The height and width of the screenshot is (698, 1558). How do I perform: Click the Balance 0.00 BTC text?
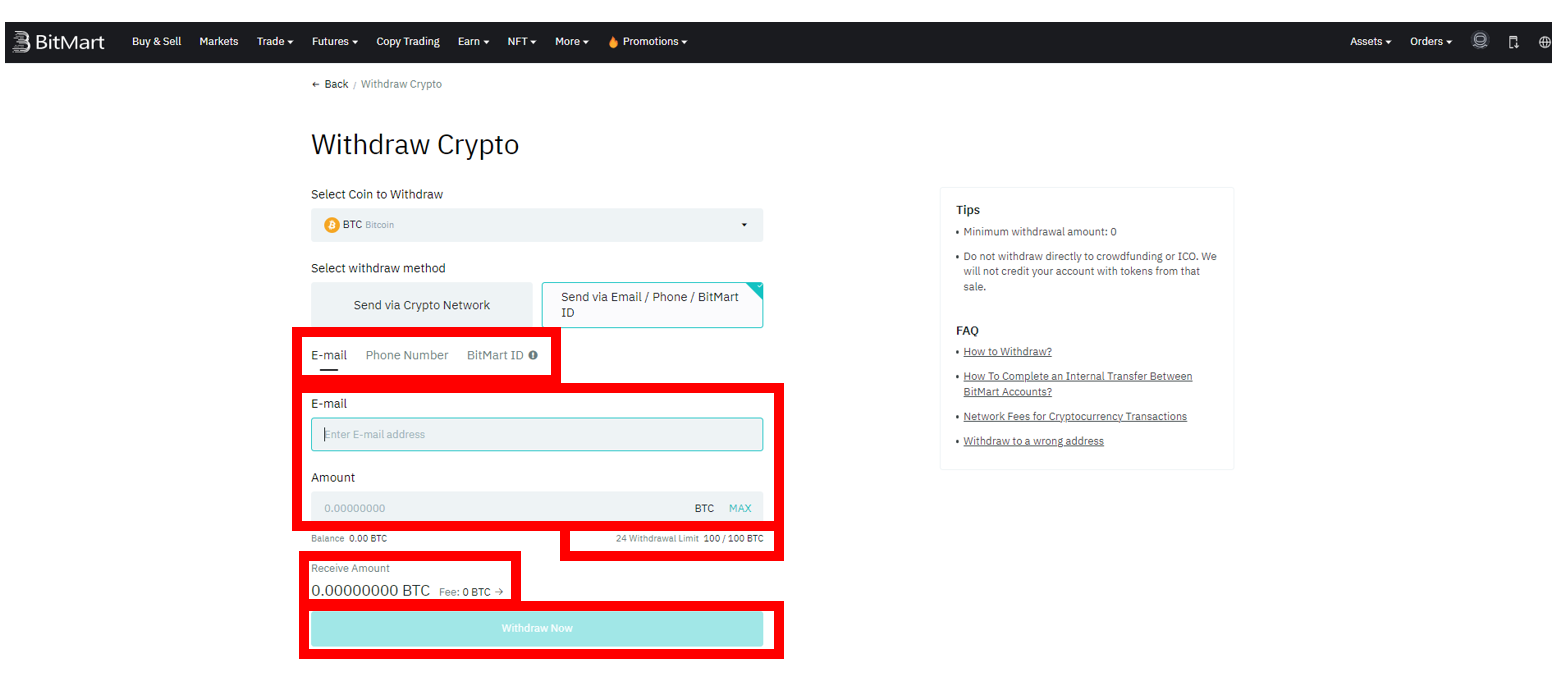pyautogui.click(x=349, y=538)
